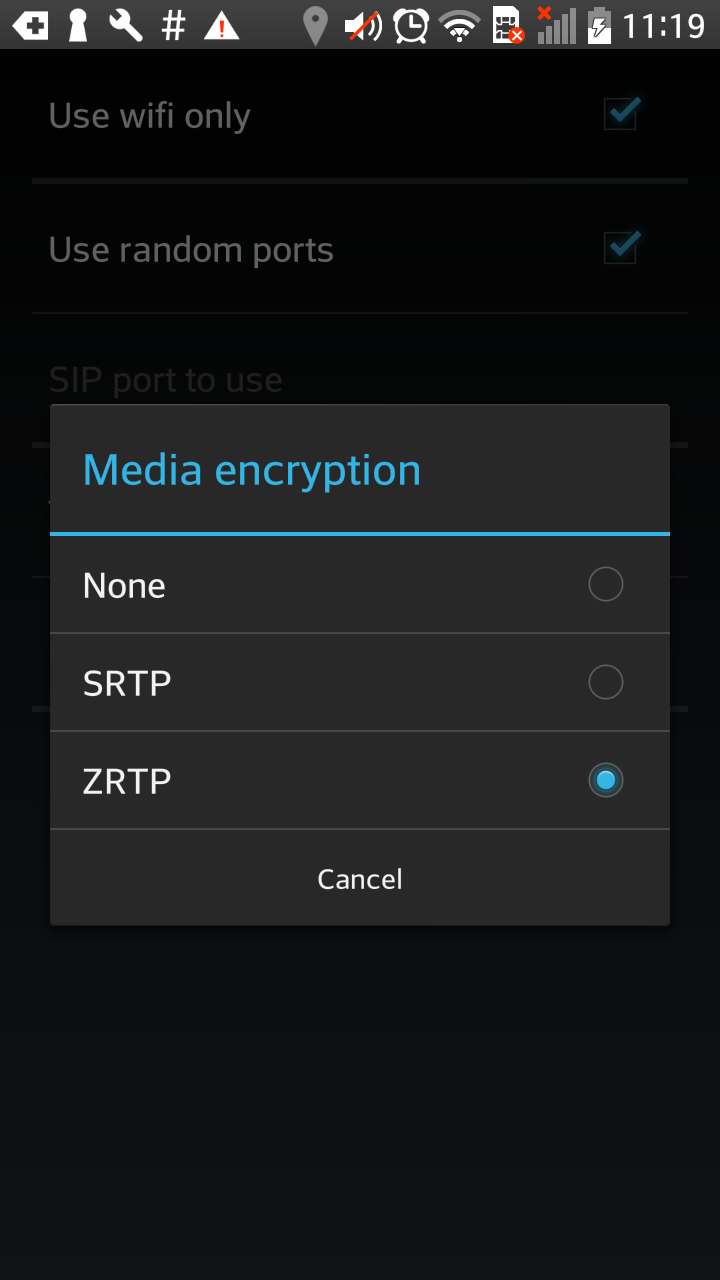Tap the Media encryption dialog title
720x1280 pixels.
(252, 470)
